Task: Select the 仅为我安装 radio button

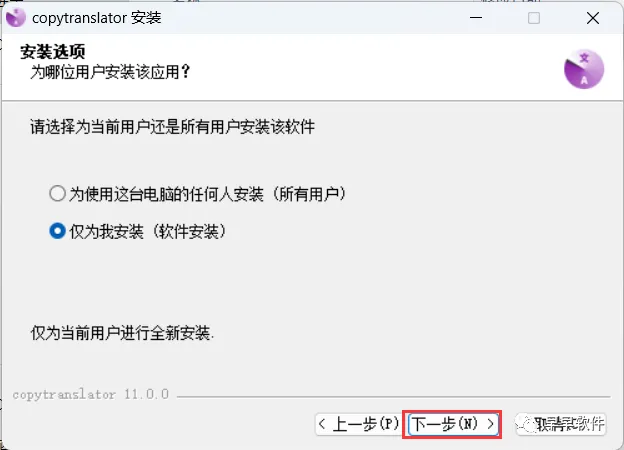Action: click(57, 231)
